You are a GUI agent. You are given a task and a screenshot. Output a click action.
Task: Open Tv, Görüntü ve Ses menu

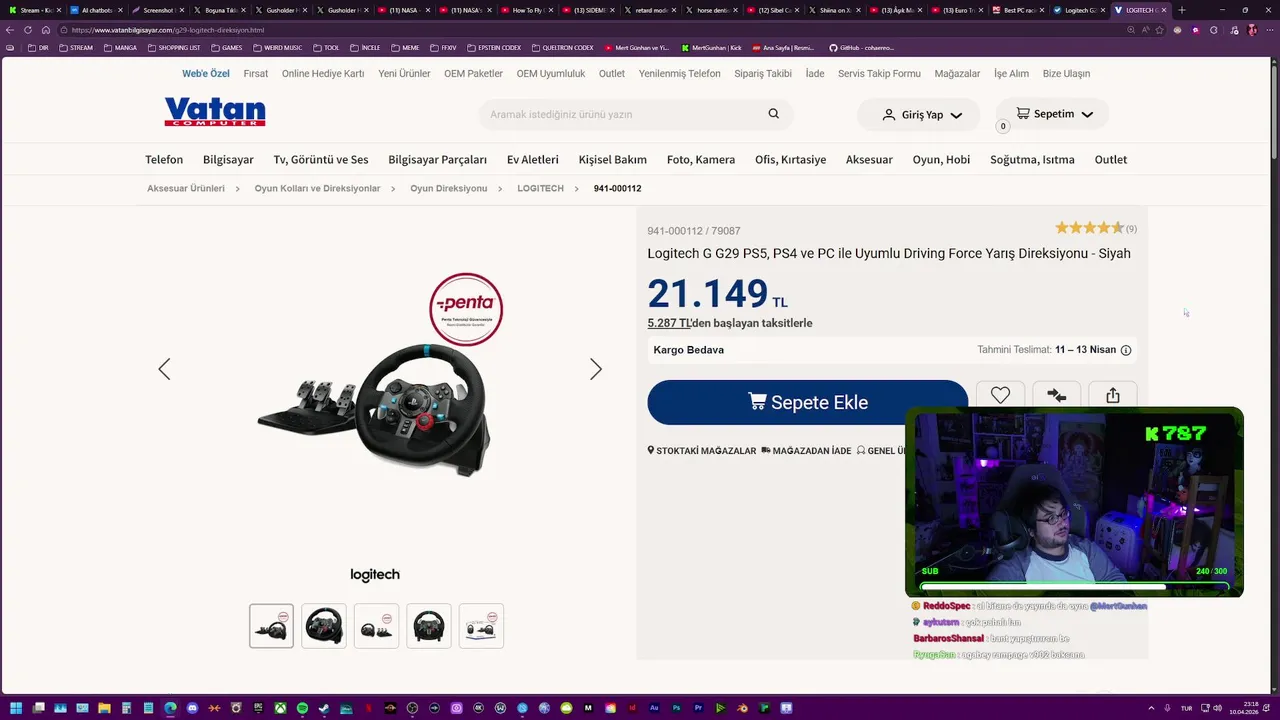(321, 159)
